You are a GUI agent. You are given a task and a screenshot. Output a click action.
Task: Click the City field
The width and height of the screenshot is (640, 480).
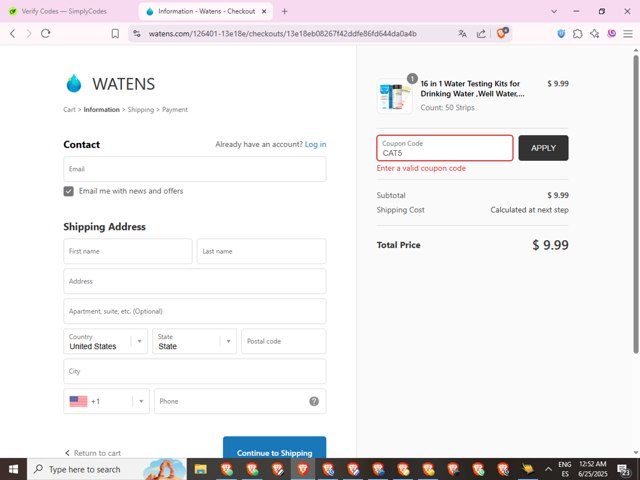pyautogui.click(x=195, y=371)
